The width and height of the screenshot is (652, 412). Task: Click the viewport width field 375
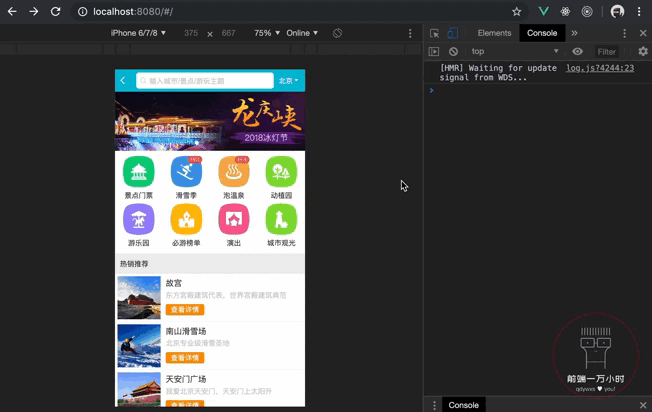click(x=191, y=33)
